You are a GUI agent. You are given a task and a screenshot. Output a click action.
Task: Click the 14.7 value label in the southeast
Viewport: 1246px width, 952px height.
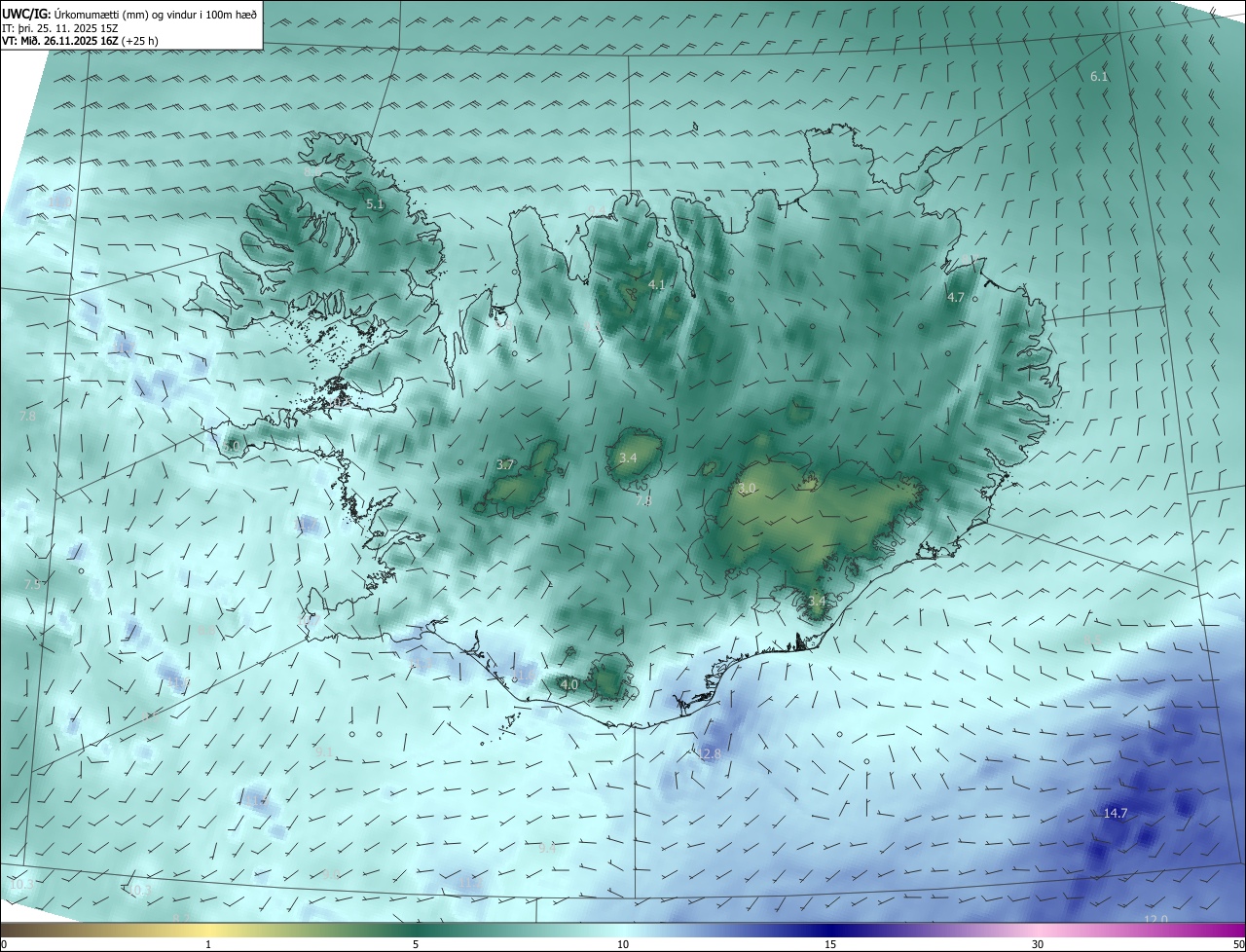[x=1116, y=814]
